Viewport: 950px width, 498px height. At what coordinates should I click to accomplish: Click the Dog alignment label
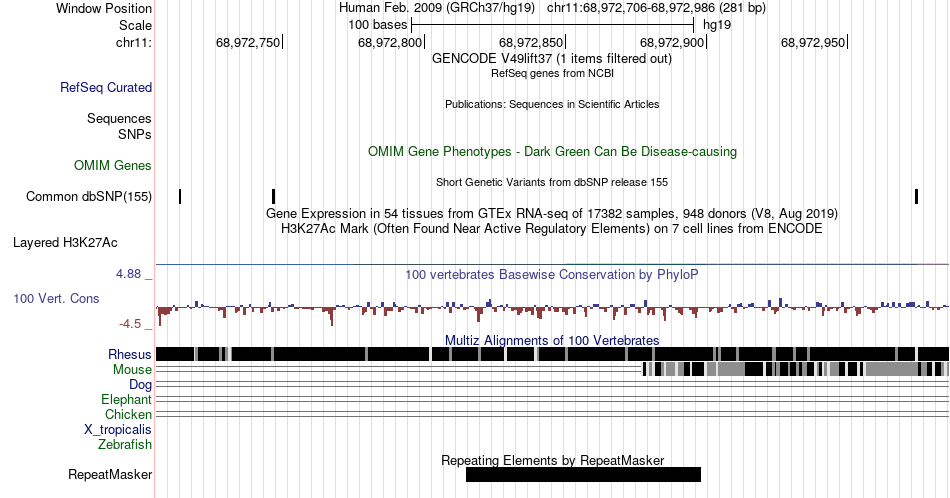pos(141,385)
